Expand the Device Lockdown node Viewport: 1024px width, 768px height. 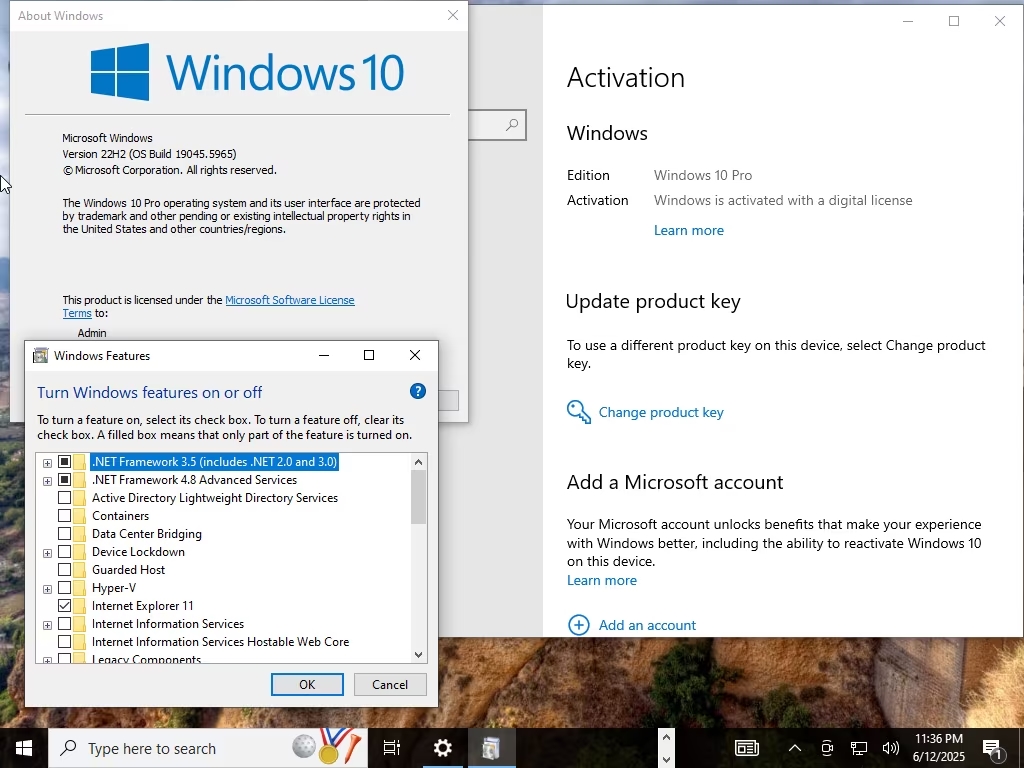pyautogui.click(x=47, y=553)
